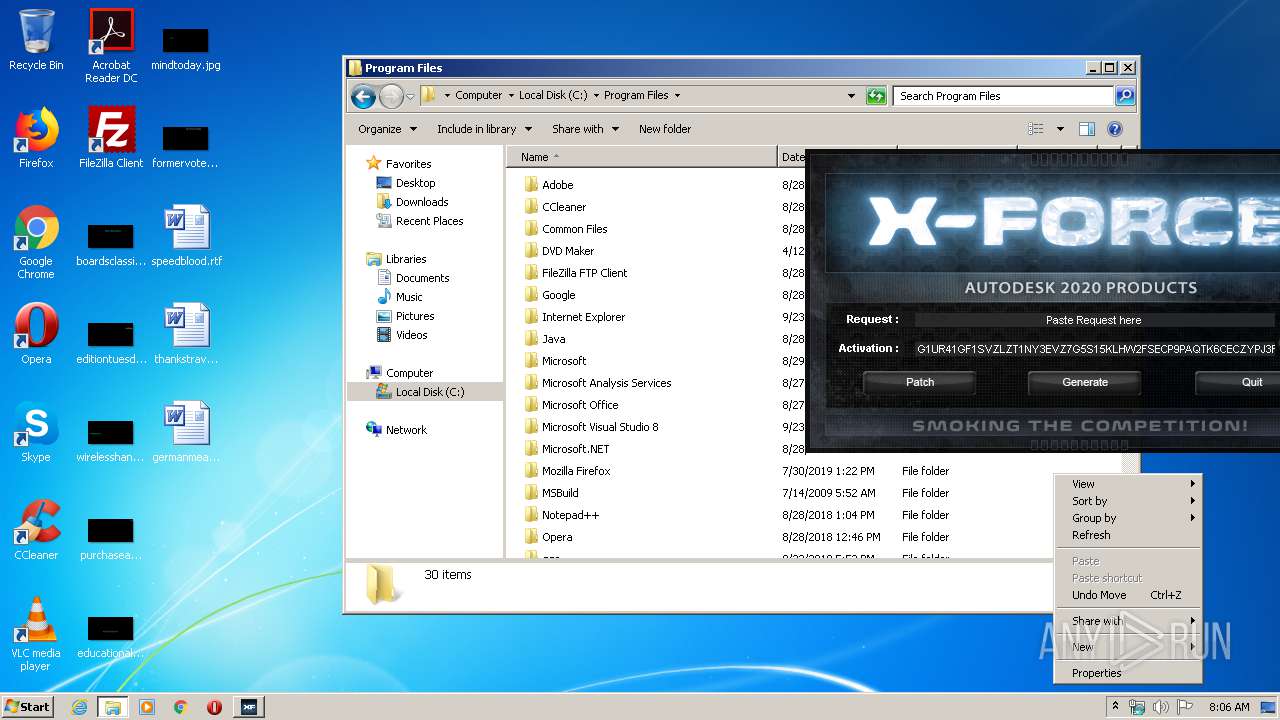Choose Refresh from the context menu

coord(1128,535)
